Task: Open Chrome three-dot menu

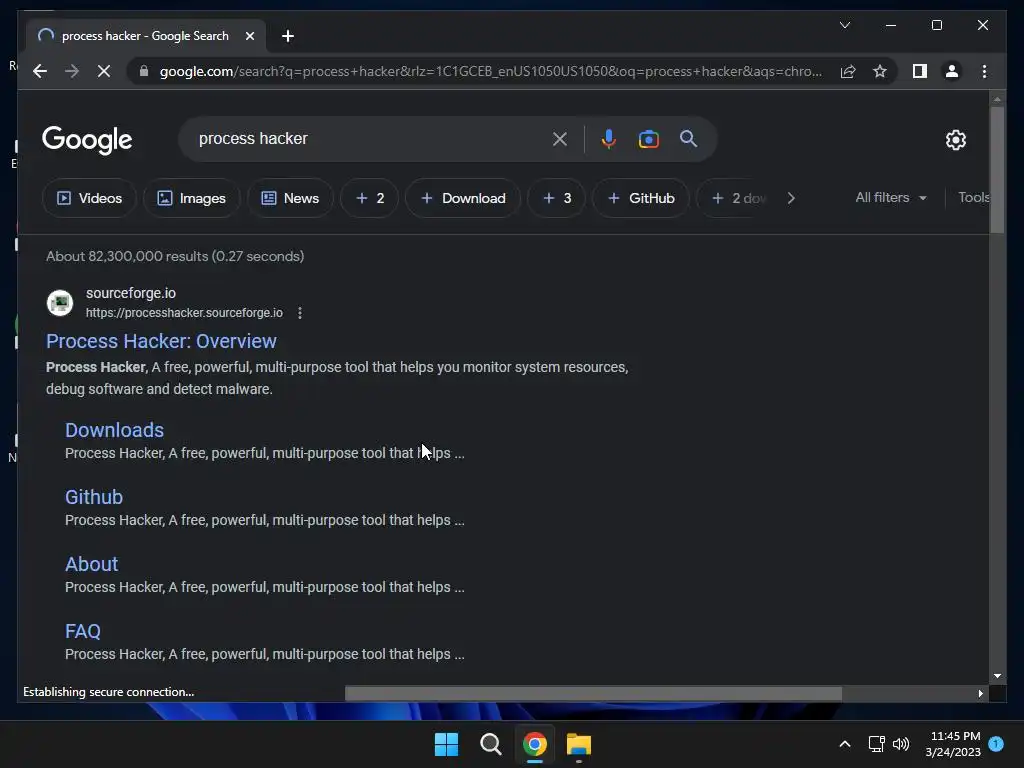Action: (x=984, y=71)
